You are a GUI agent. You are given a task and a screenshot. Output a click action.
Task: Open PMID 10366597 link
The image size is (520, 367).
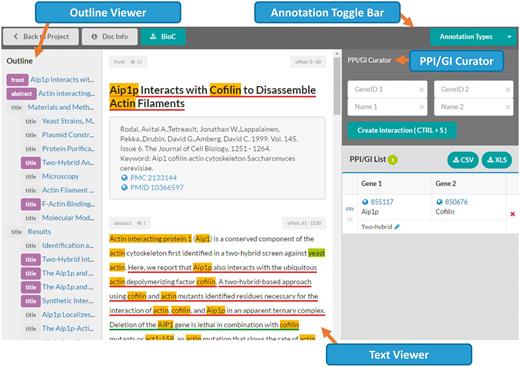(157, 188)
